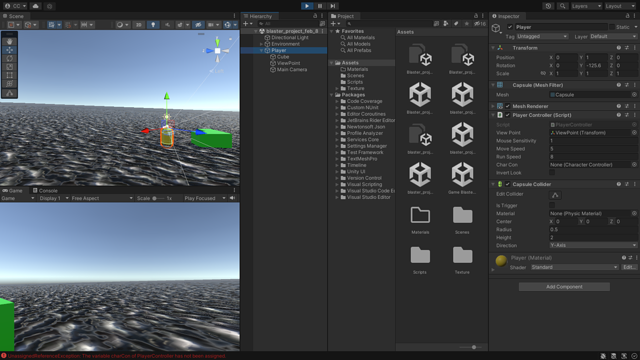
Task: Open the Unity Cloud icon
Action: tap(36, 6)
